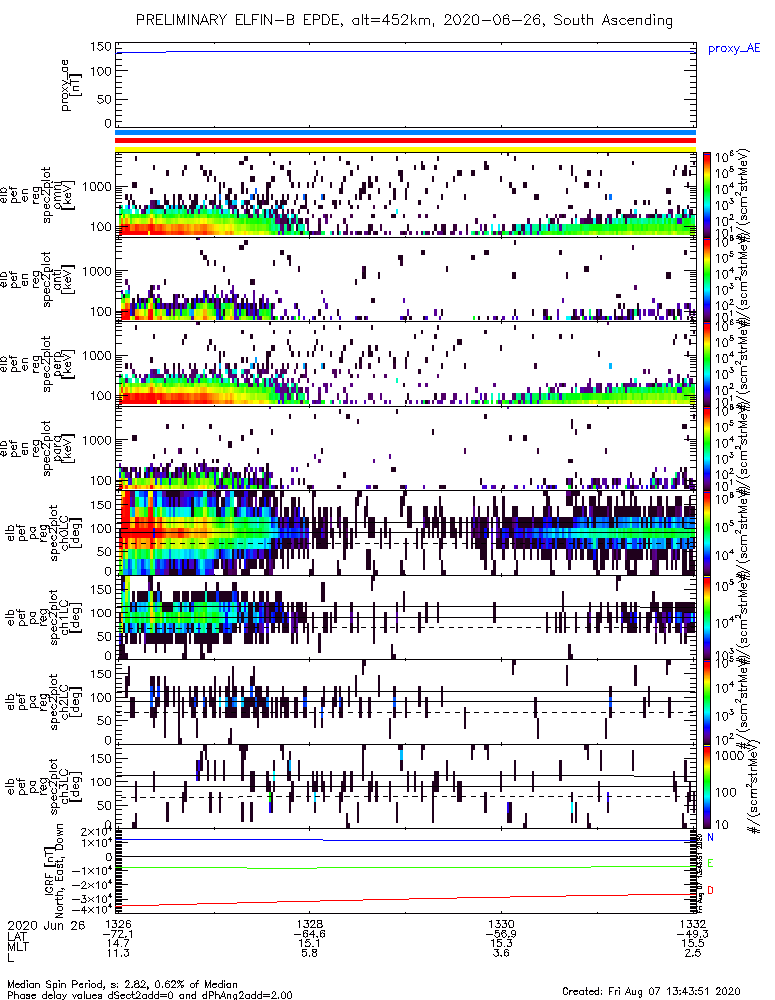Click the L value 11.3

[x=118, y=953]
